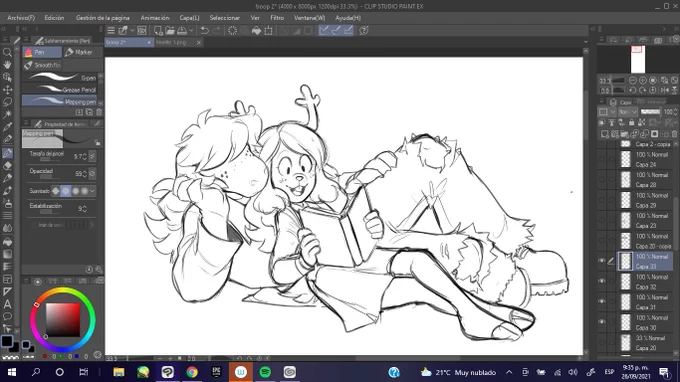
Task: Select the Fill bucket tool in left toolbar
Action: click(x=7, y=242)
